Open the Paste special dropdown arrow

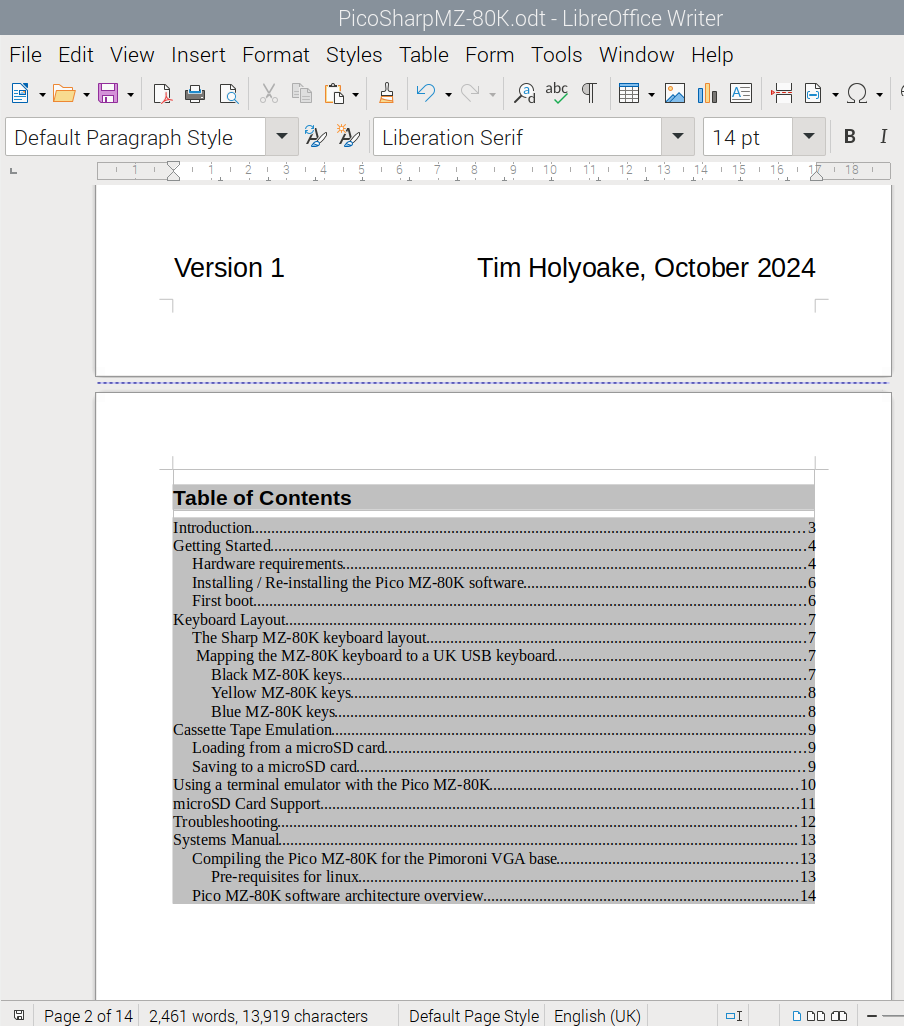[x=356, y=95]
